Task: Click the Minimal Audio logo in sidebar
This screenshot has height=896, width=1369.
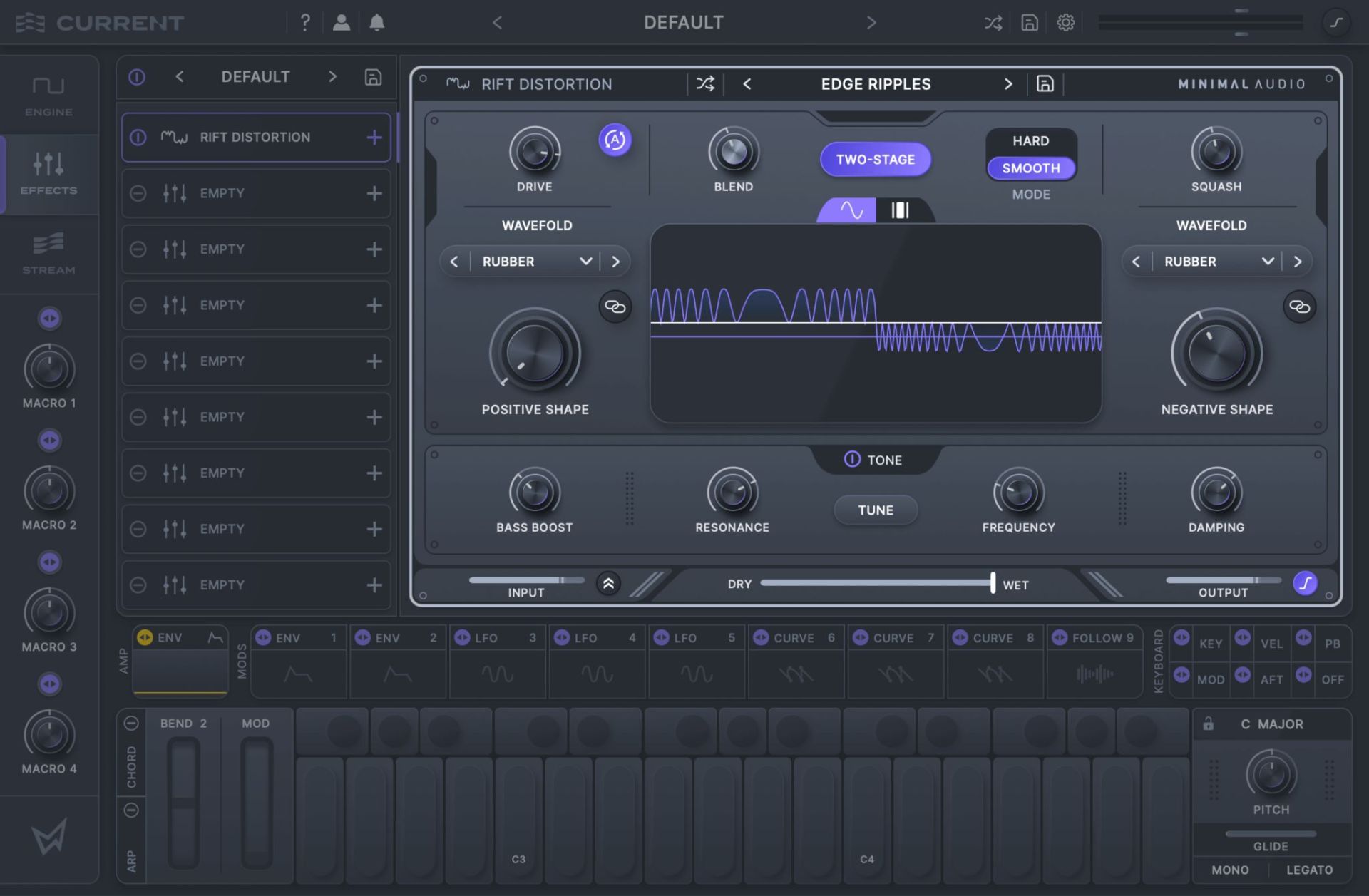Action: coord(49,835)
